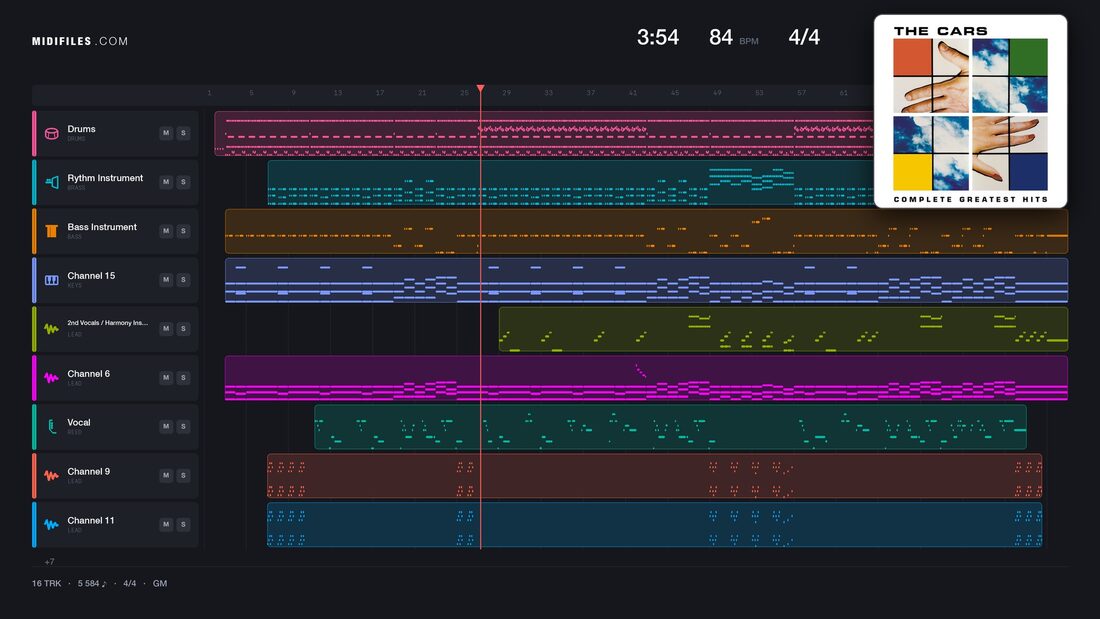Click the Channel 11 waveform icon
The image size is (1100, 619).
(x=52, y=524)
